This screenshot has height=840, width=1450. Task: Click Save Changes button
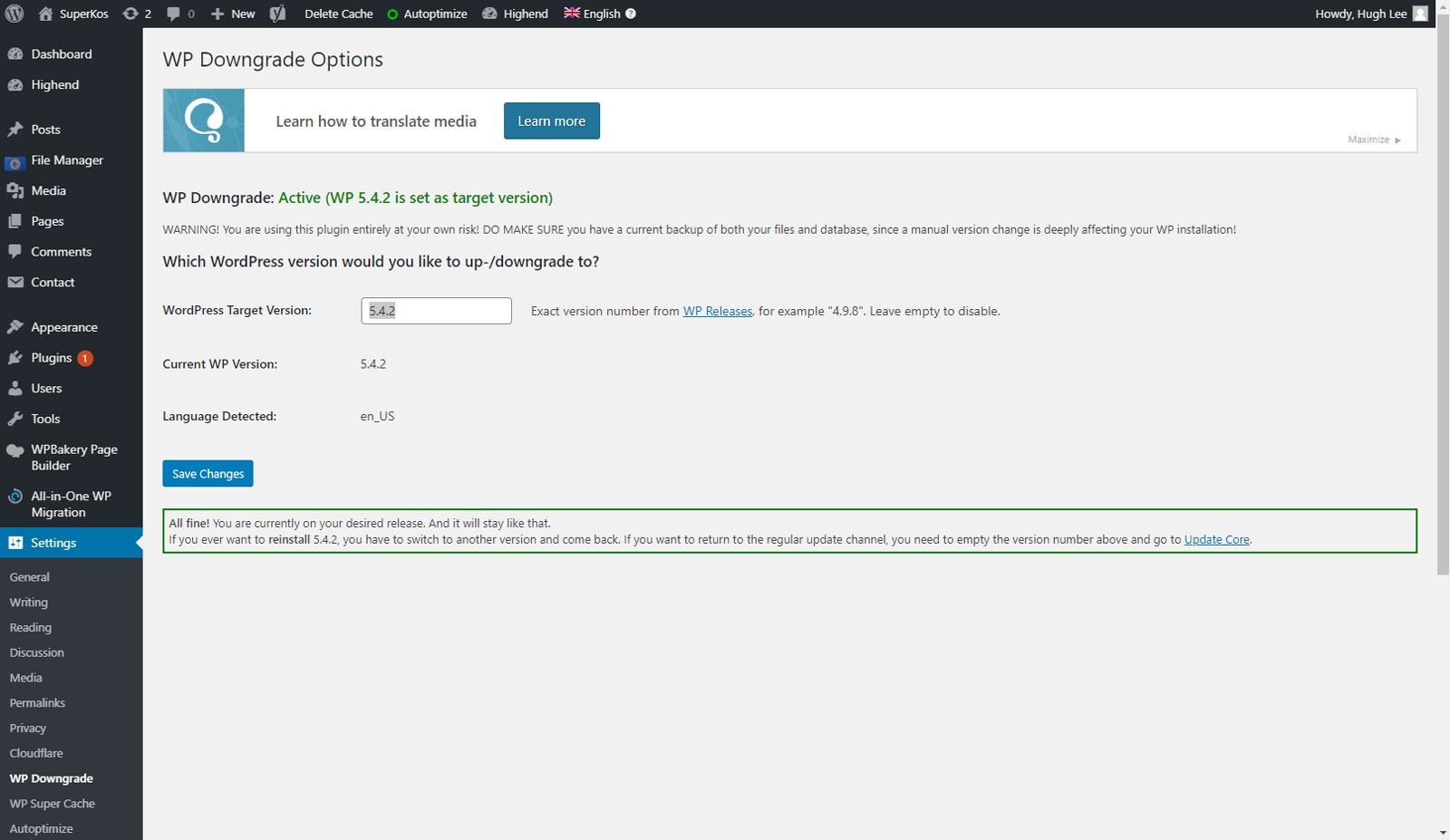coord(208,474)
